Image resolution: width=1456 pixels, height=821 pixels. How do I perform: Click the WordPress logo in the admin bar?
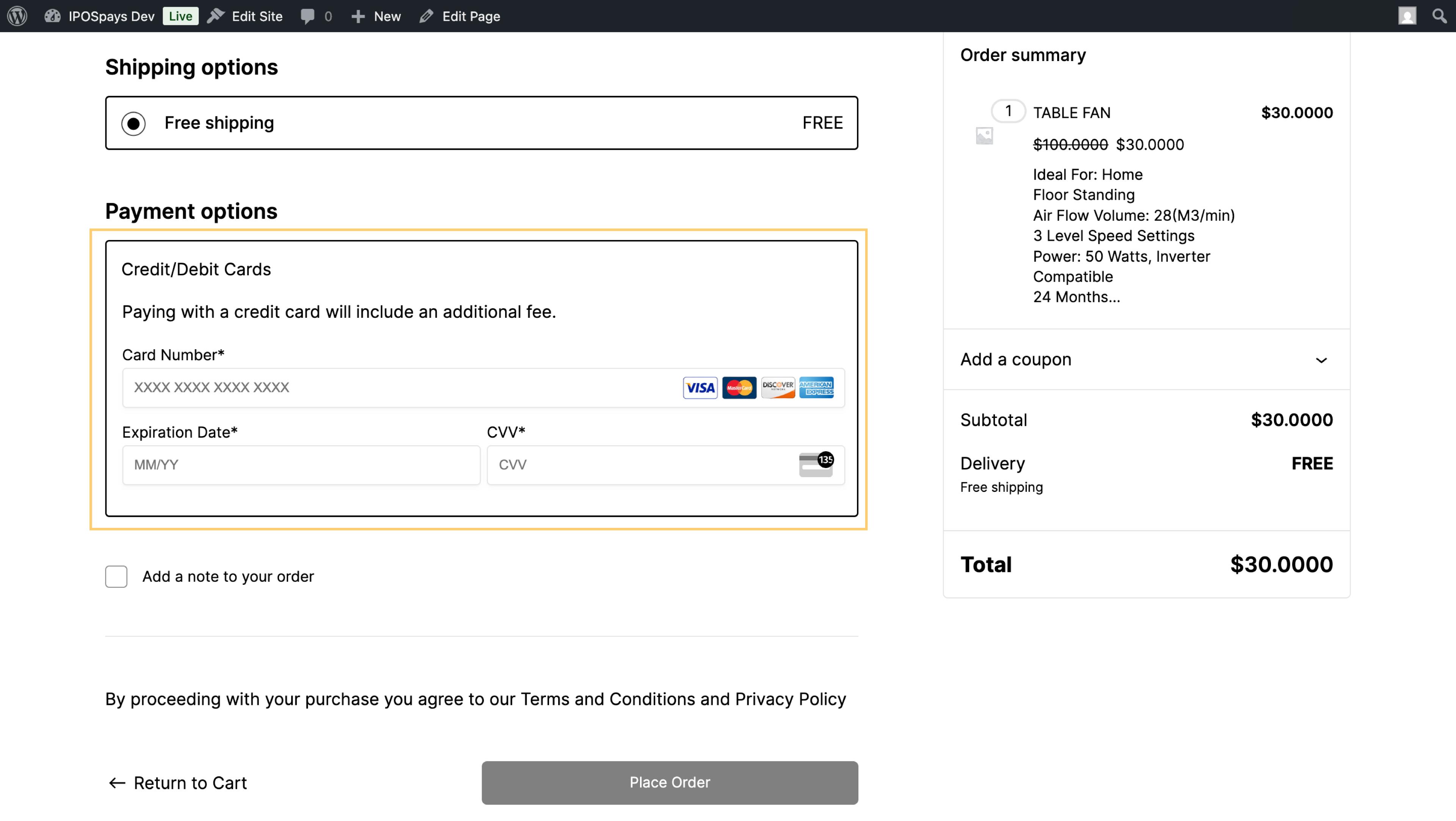pos(16,16)
